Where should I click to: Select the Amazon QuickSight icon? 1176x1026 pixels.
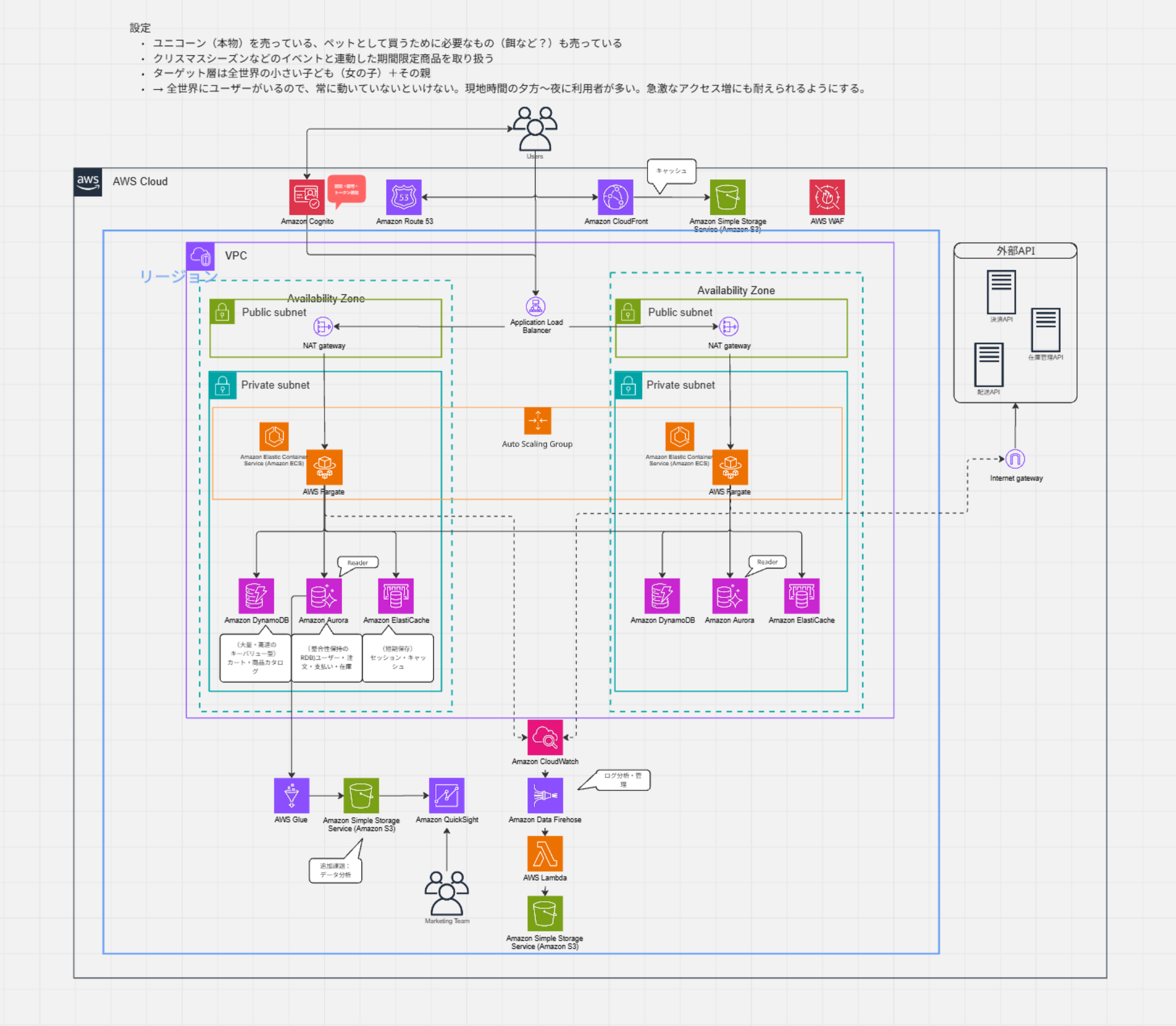(447, 795)
